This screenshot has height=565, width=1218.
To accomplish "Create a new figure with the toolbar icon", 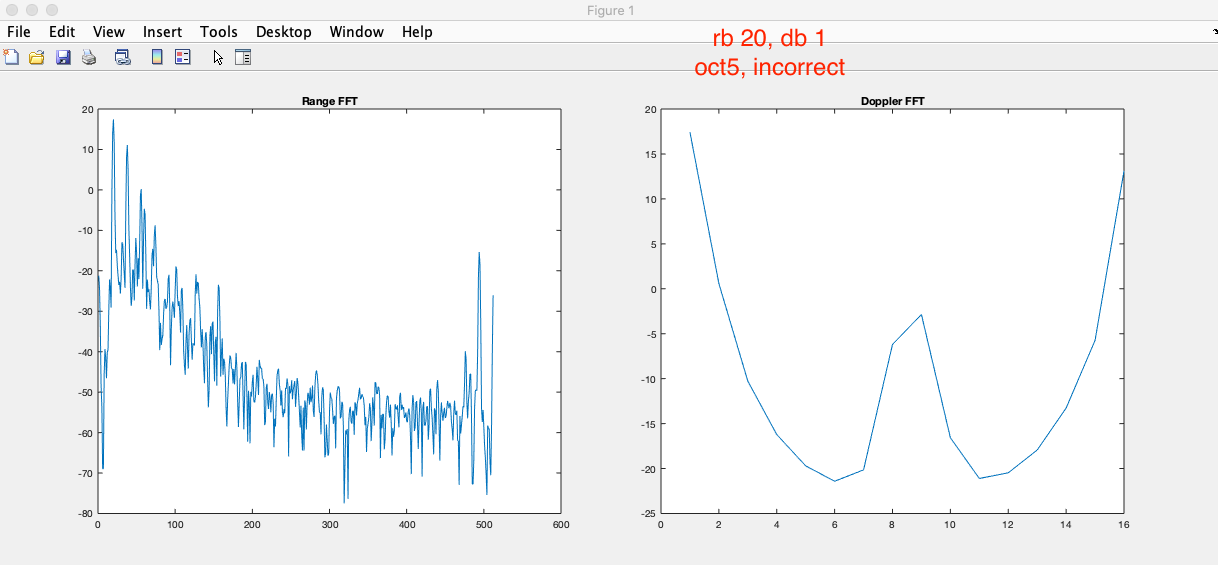I will [12, 57].
